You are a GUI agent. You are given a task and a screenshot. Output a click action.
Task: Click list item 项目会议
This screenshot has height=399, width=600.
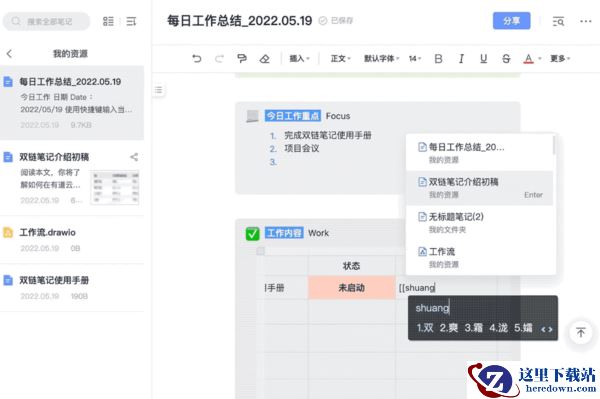pyautogui.click(x=302, y=148)
